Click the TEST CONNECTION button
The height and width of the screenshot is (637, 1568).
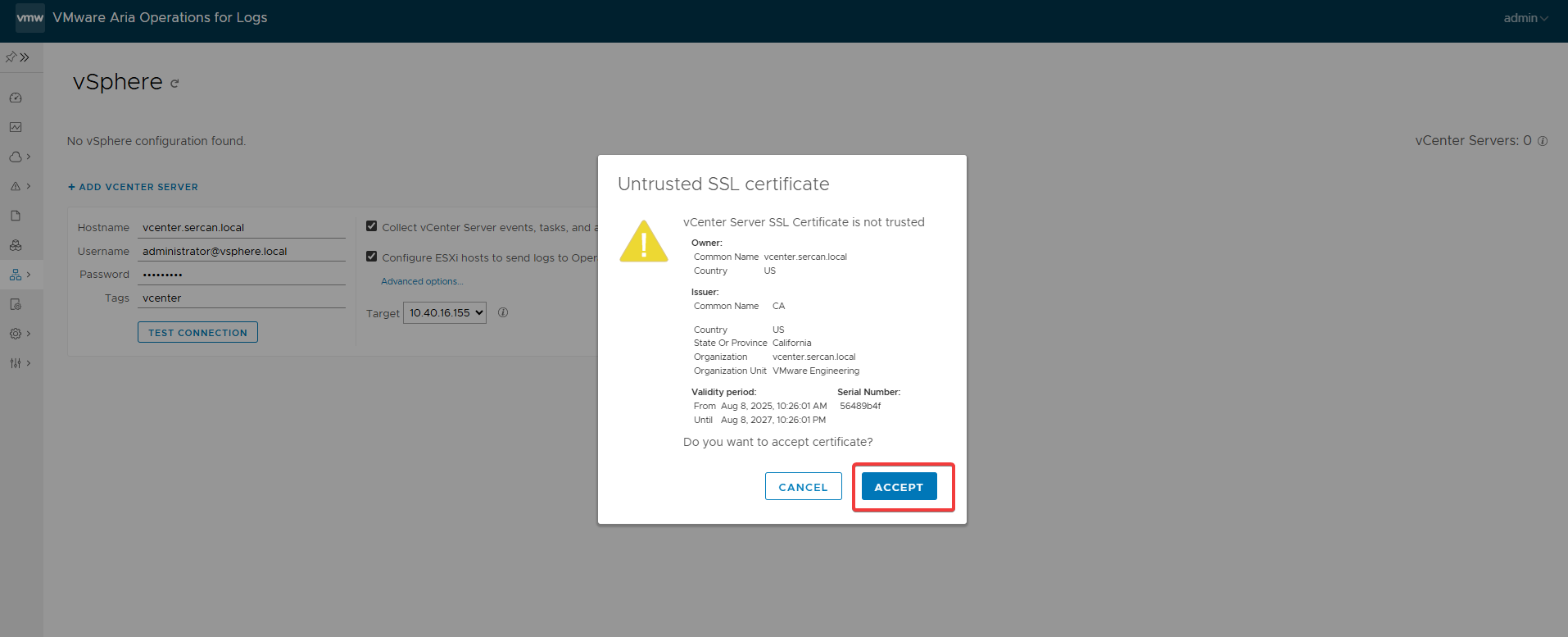(197, 332)
